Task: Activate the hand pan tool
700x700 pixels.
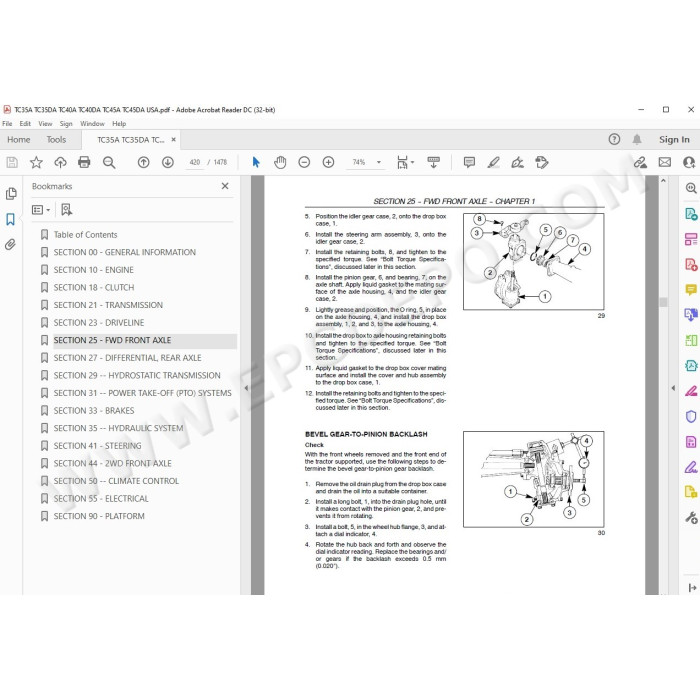Action: click(x=280, y=162)
